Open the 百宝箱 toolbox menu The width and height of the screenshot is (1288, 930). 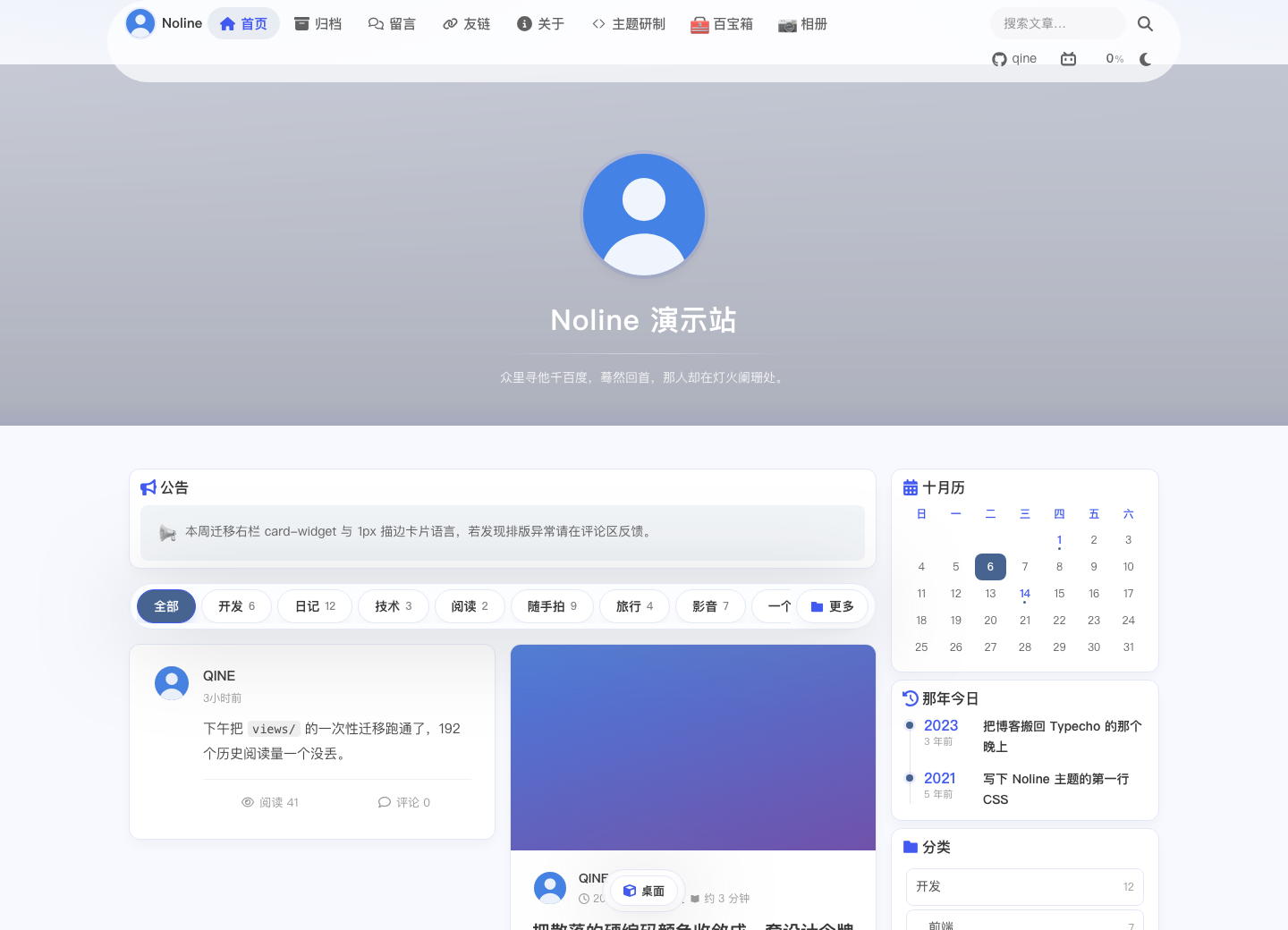click(721, 23)
